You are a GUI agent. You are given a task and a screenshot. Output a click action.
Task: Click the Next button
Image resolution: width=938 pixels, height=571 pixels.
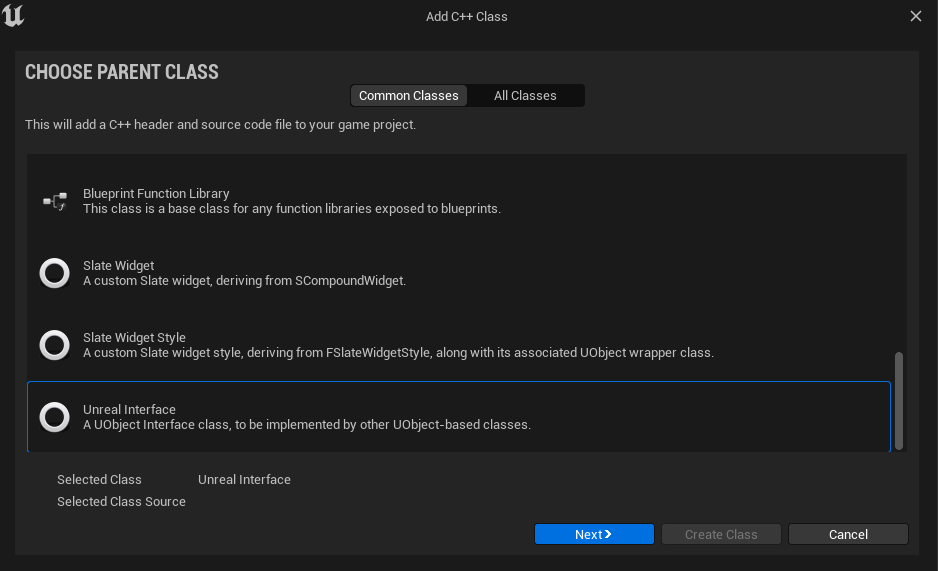pos(594,534)
